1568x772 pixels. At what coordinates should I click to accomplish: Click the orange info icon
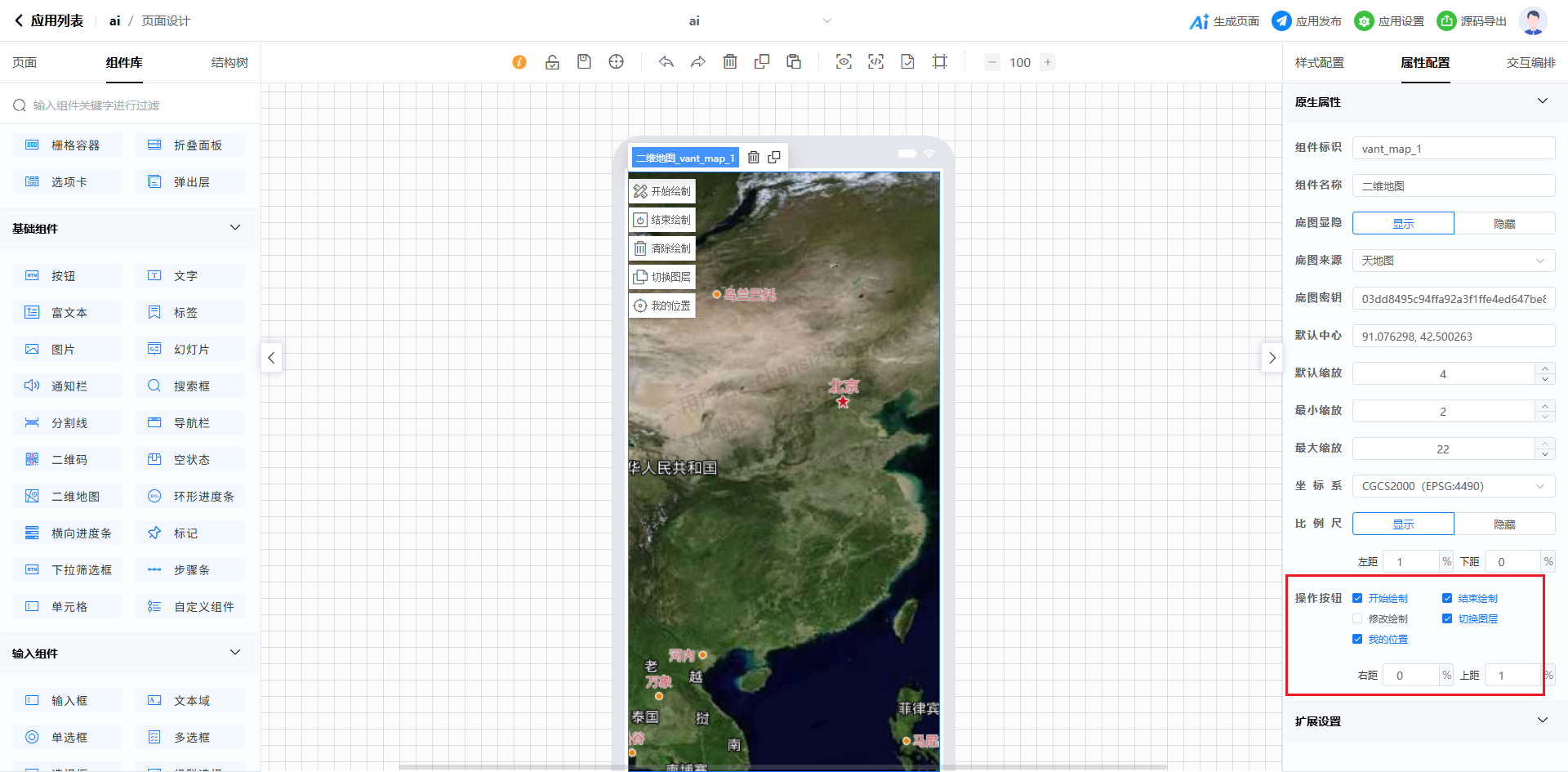point(519,62)
